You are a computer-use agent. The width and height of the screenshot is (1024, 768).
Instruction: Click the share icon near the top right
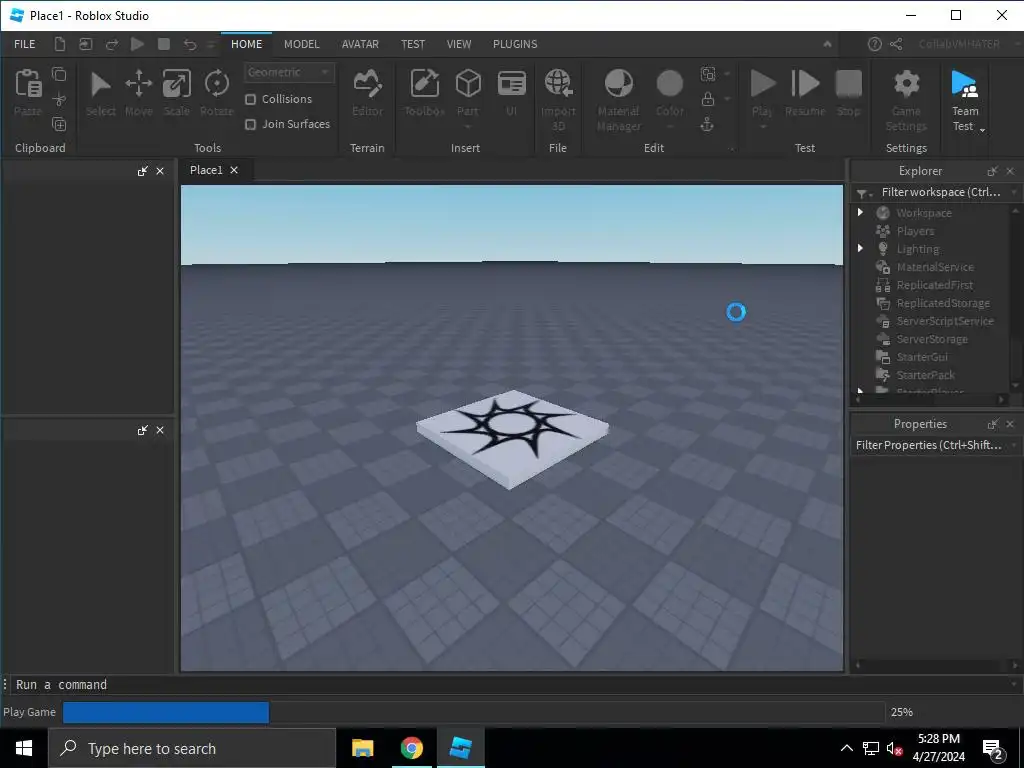pos(896,44)
